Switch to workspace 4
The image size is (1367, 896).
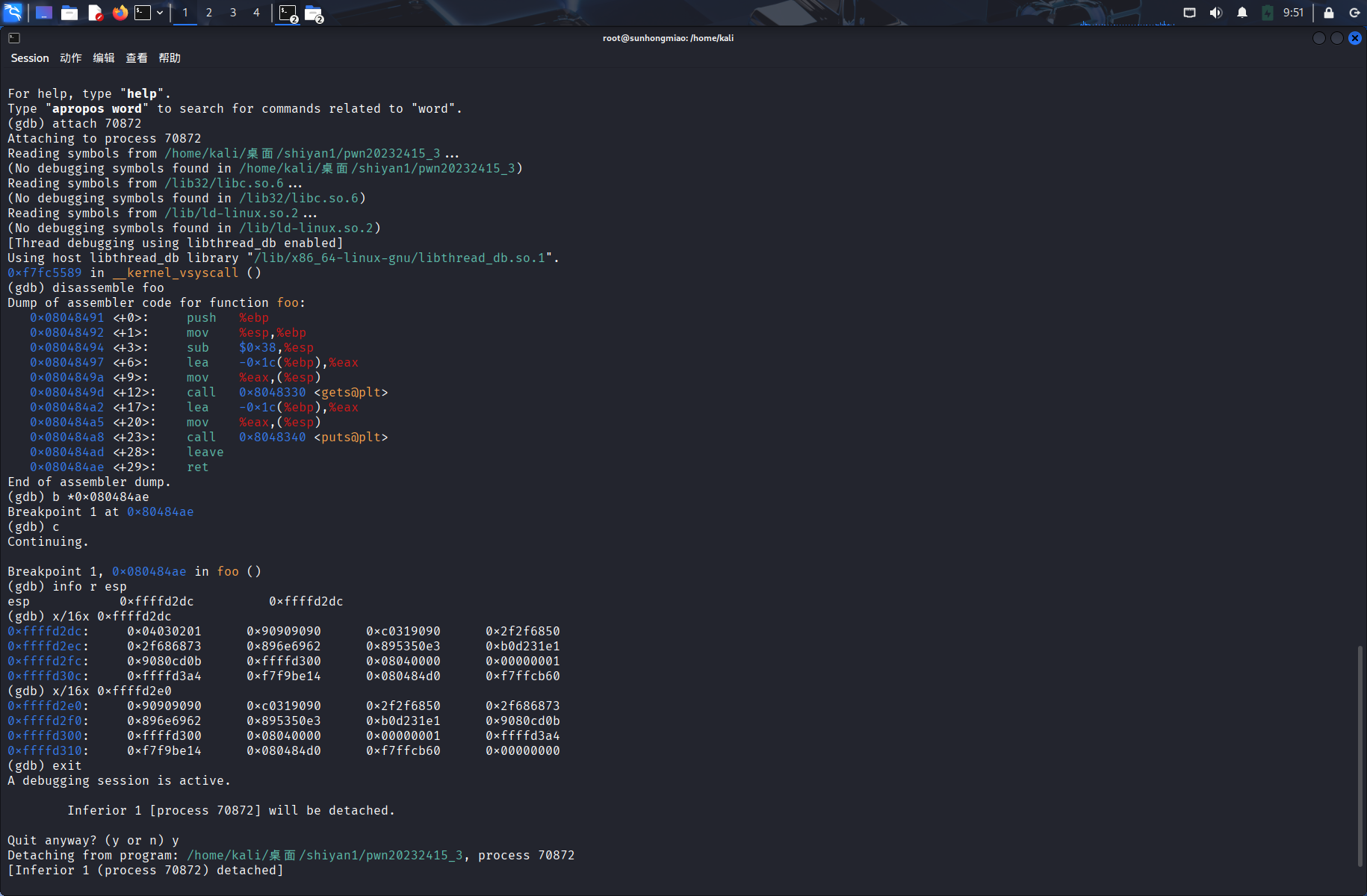point(256,13)
